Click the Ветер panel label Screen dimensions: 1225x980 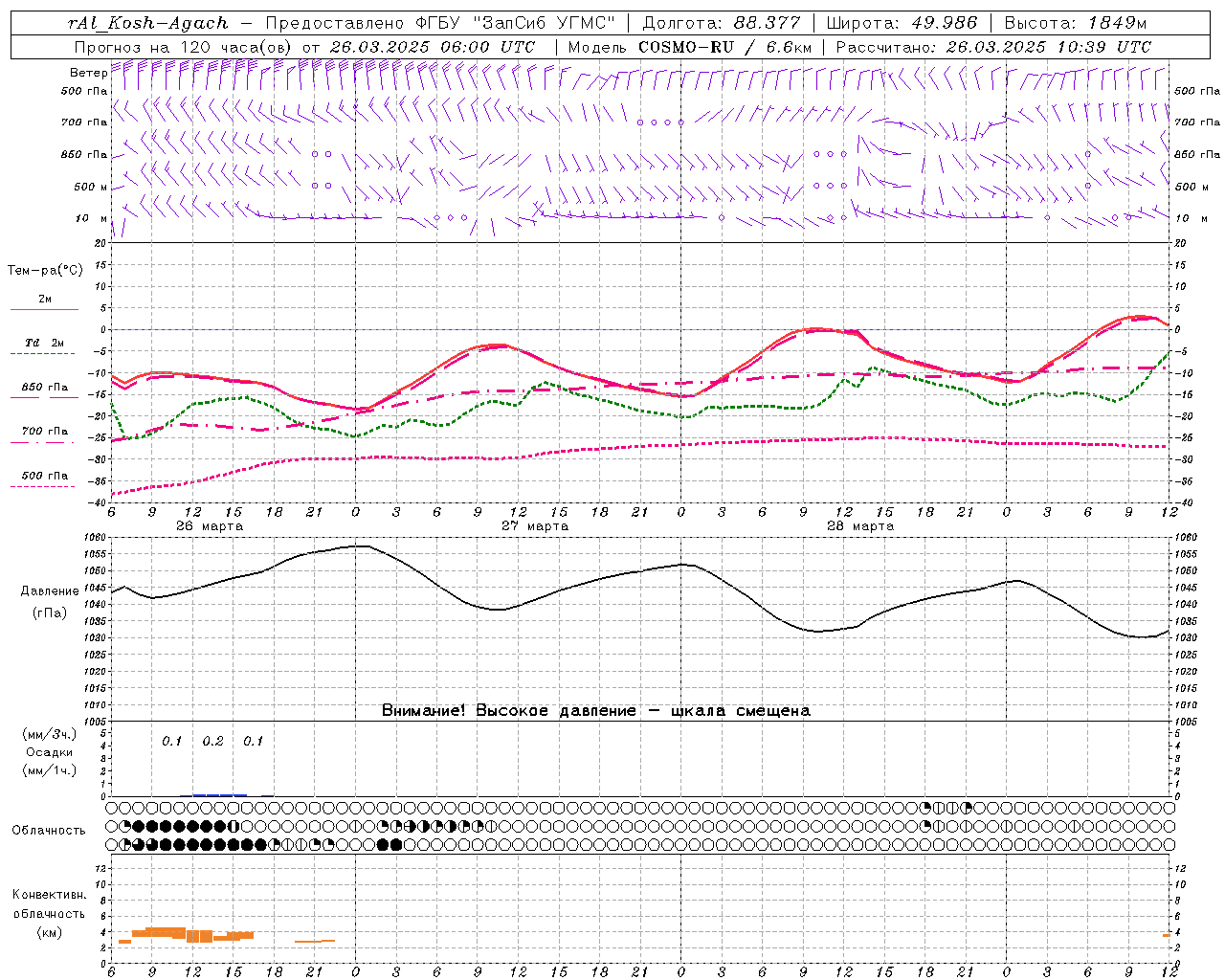[x=88, y=73]
